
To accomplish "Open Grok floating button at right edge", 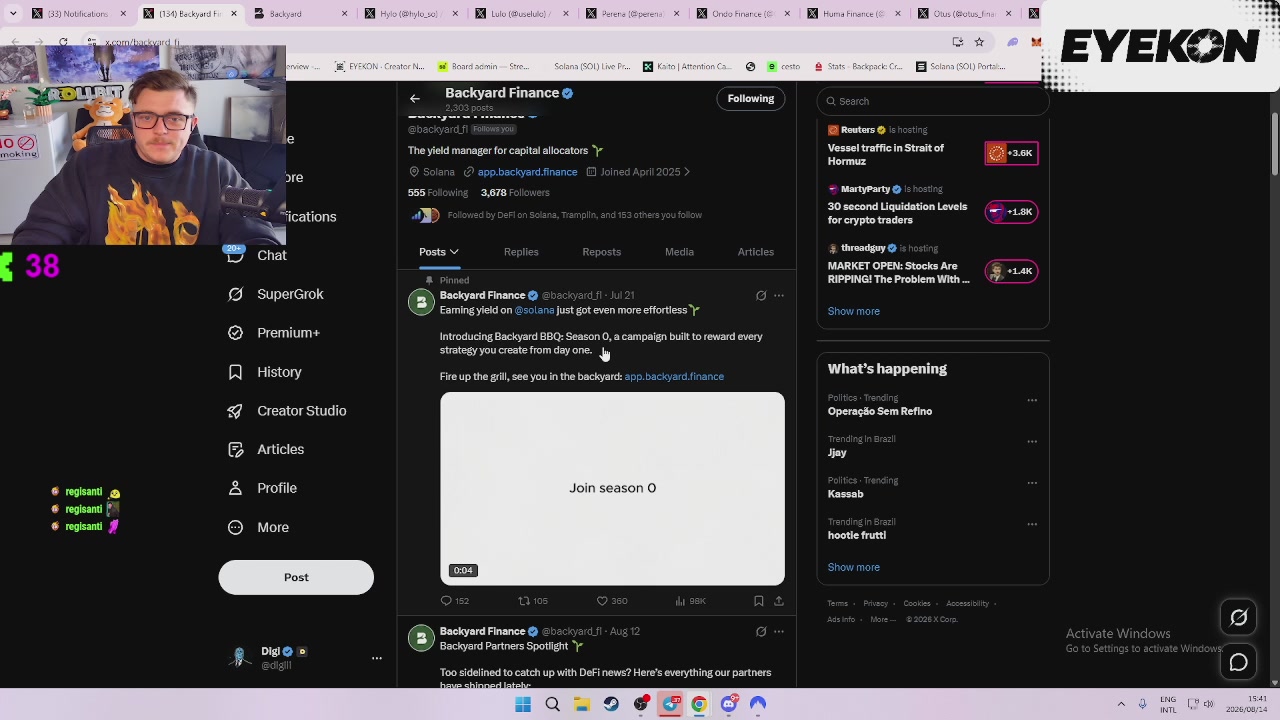I will tap(1238, 618).
